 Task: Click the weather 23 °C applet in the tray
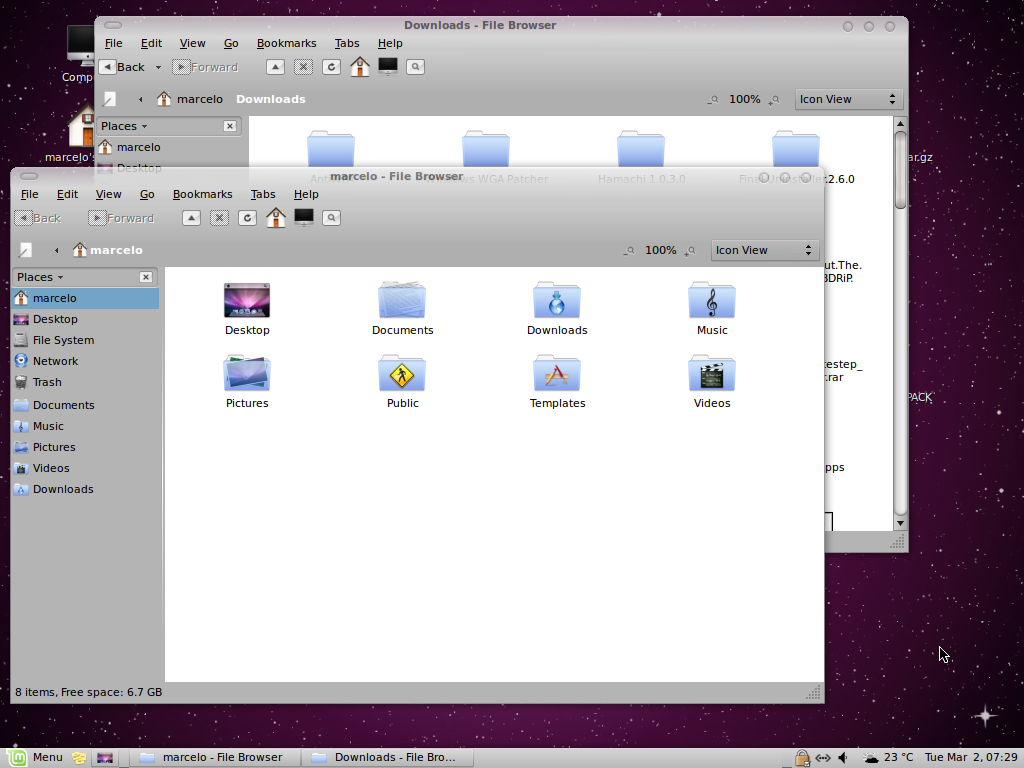point(888,758)
